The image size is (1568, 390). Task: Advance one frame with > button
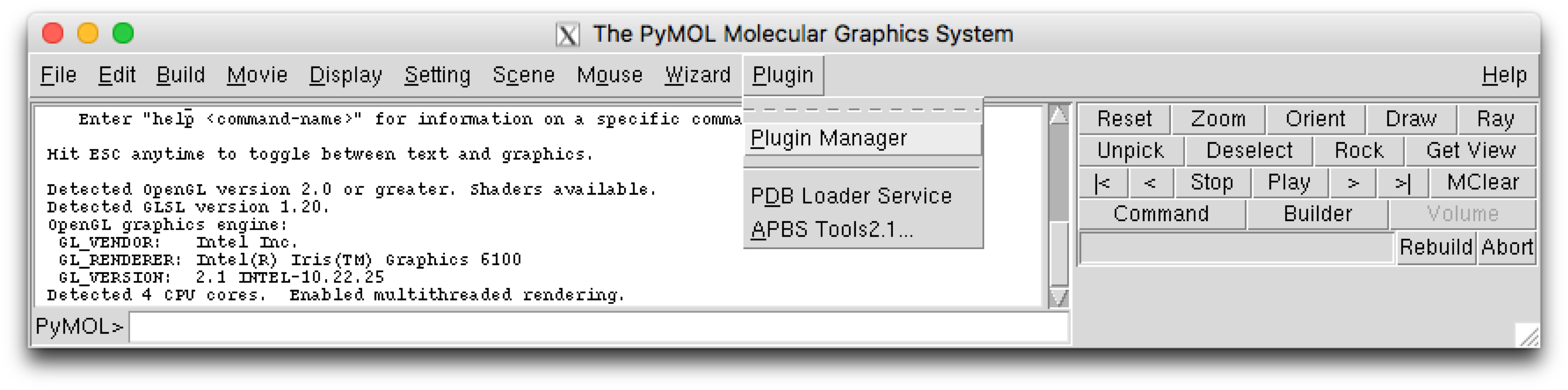tap(1352, 182)
